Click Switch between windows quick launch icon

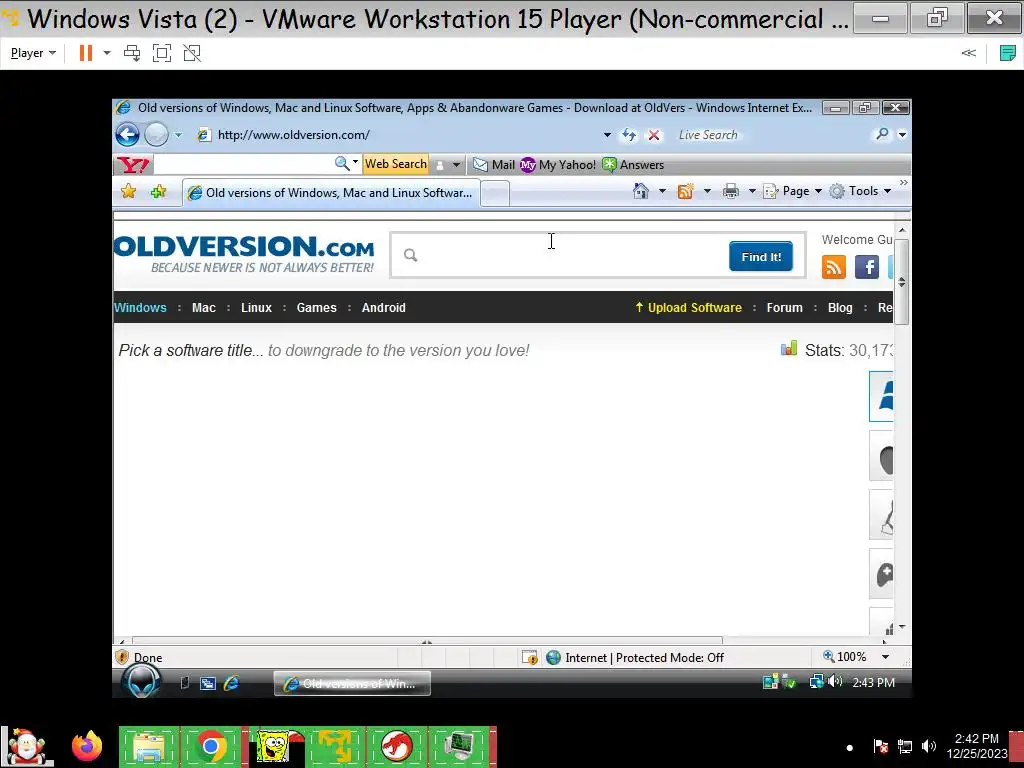click(208, 684)
